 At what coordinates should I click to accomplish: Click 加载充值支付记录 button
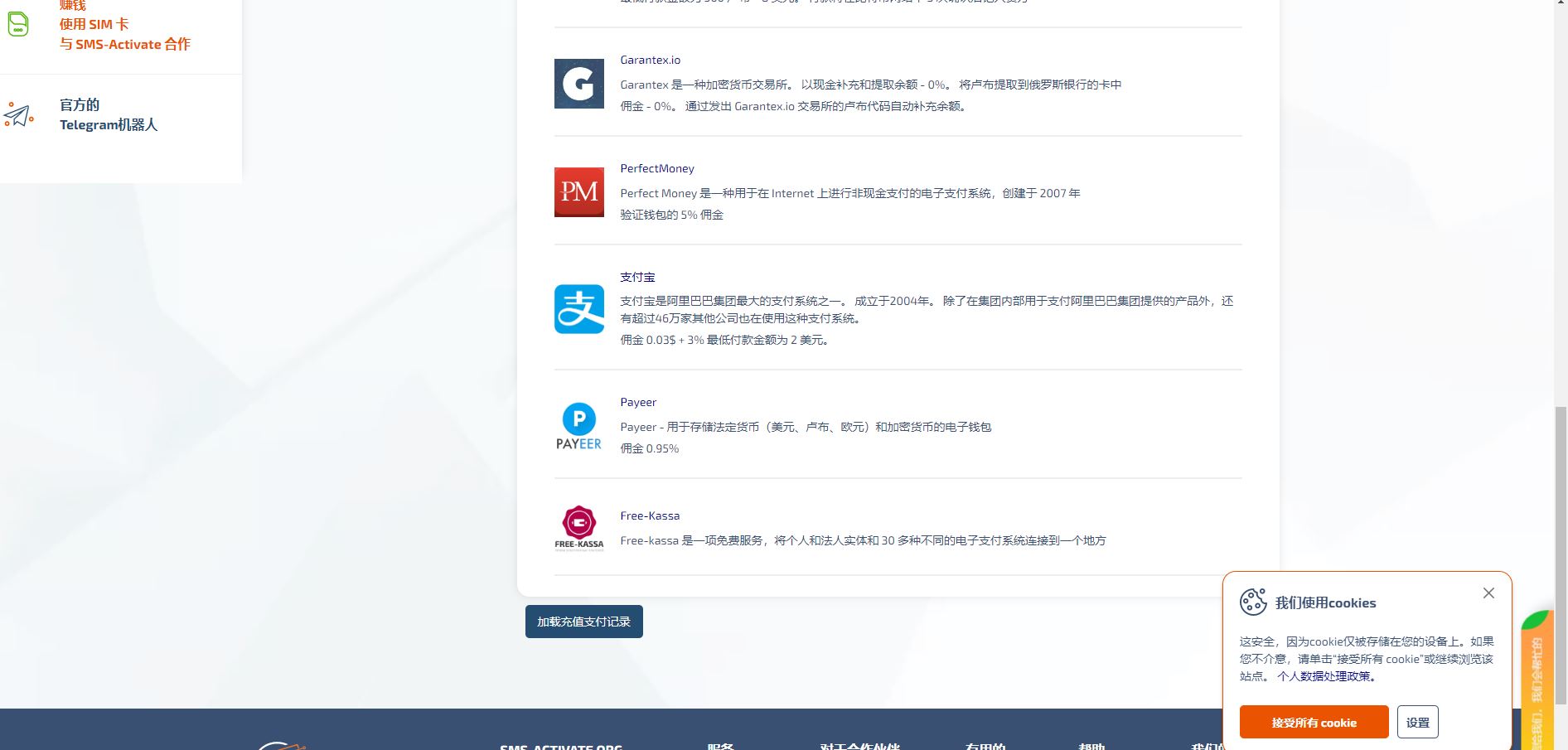point(583,622)
